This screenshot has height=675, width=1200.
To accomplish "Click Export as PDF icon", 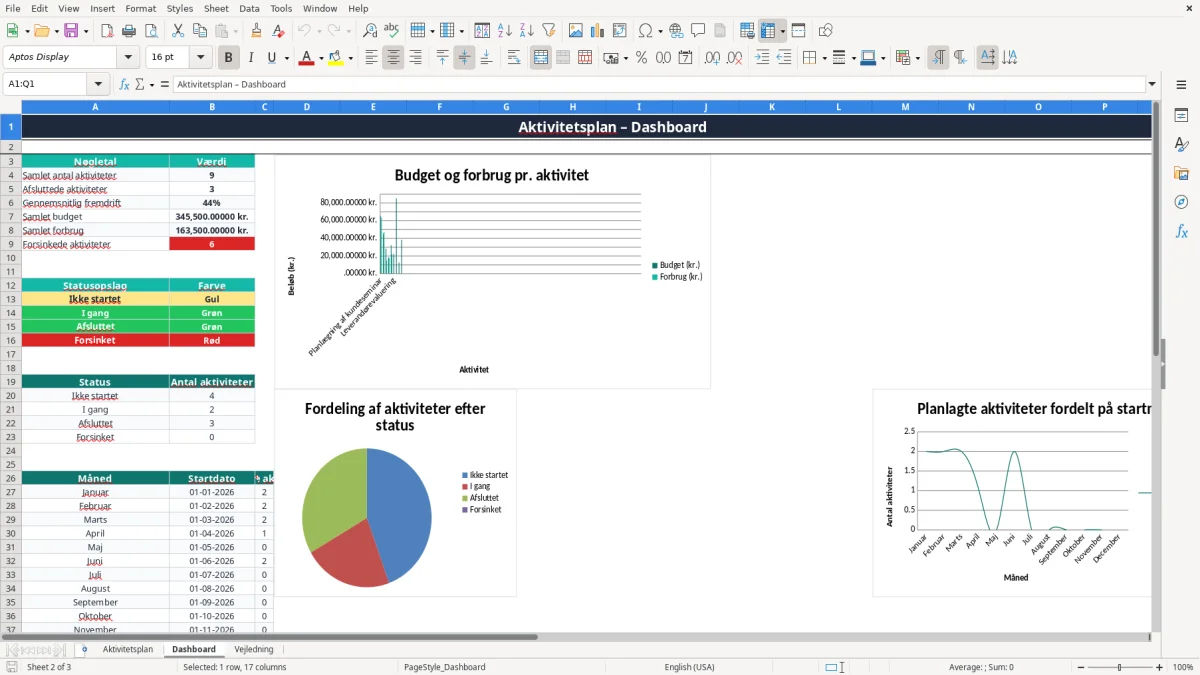I will coord(107,31).
